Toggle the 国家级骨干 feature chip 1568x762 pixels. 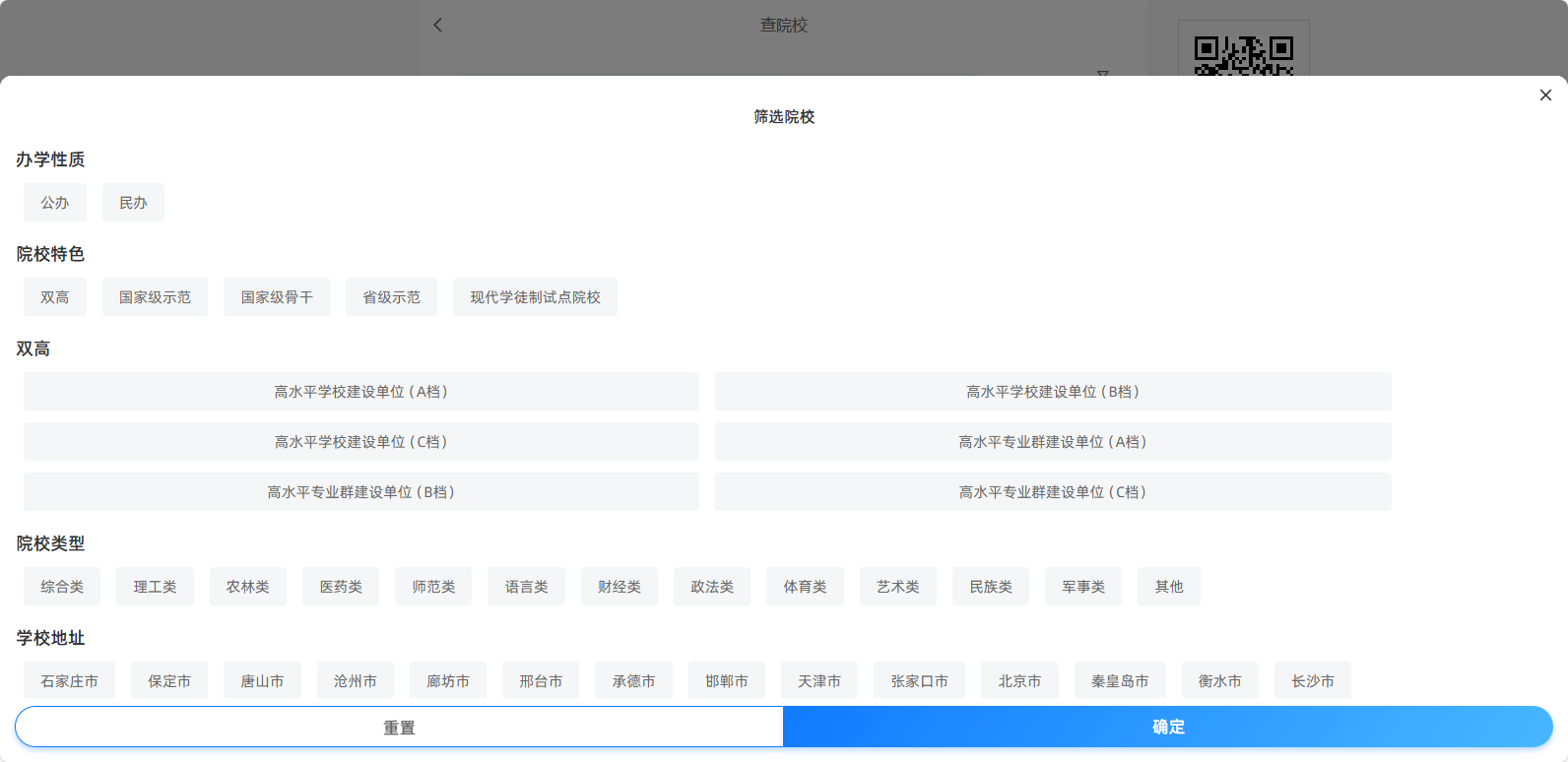point(277,297)
